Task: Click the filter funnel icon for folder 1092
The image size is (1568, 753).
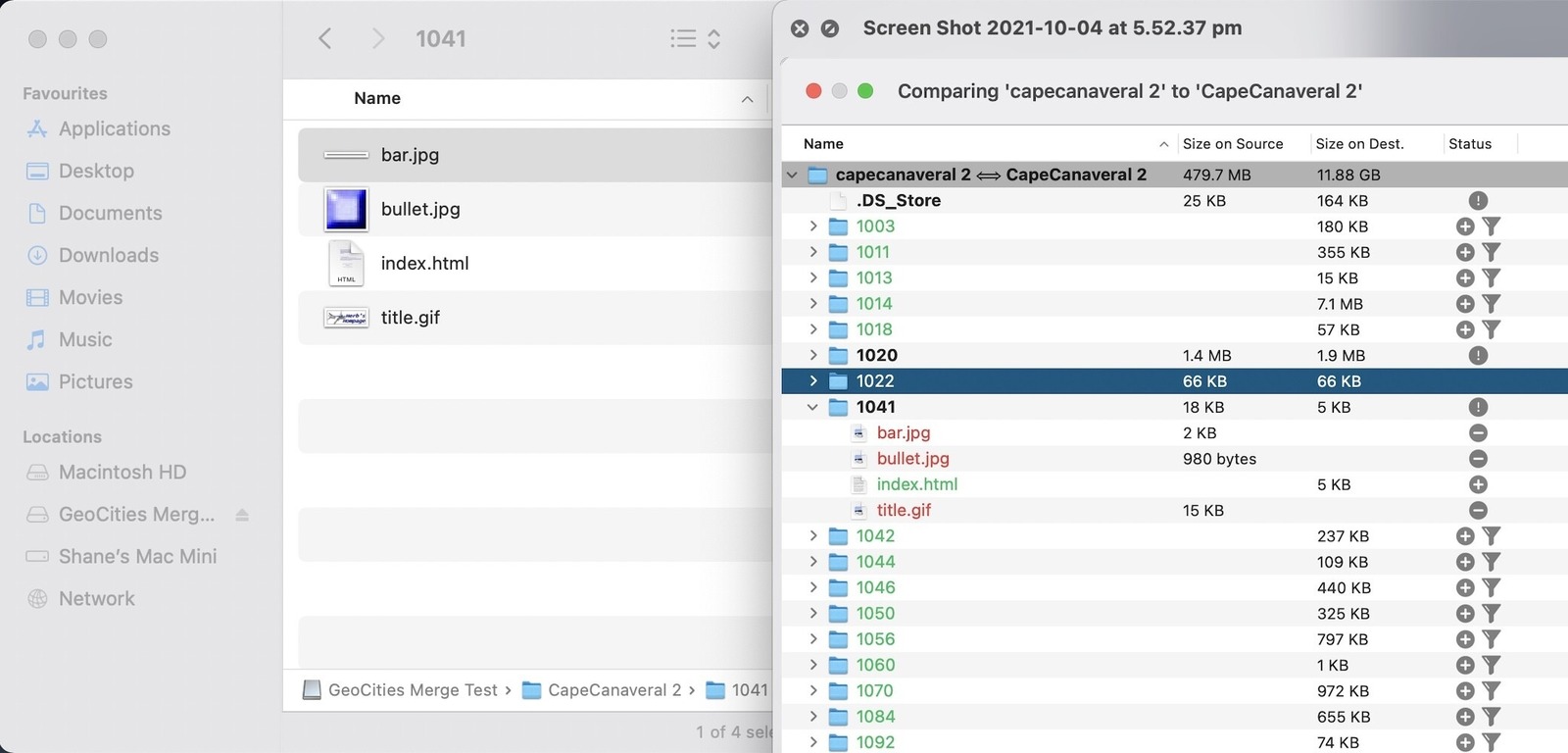Action: [1491, 742]
